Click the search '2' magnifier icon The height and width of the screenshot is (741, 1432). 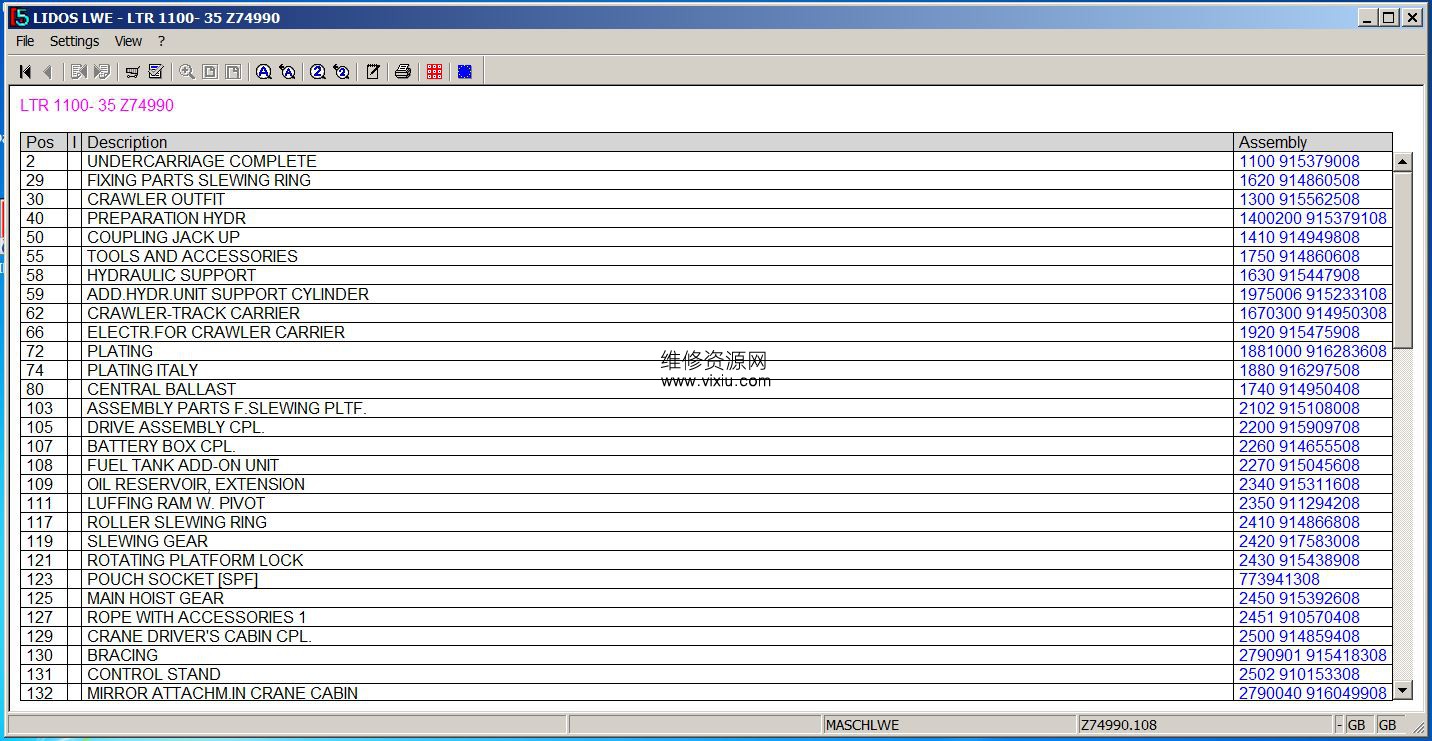pos(318,71)
